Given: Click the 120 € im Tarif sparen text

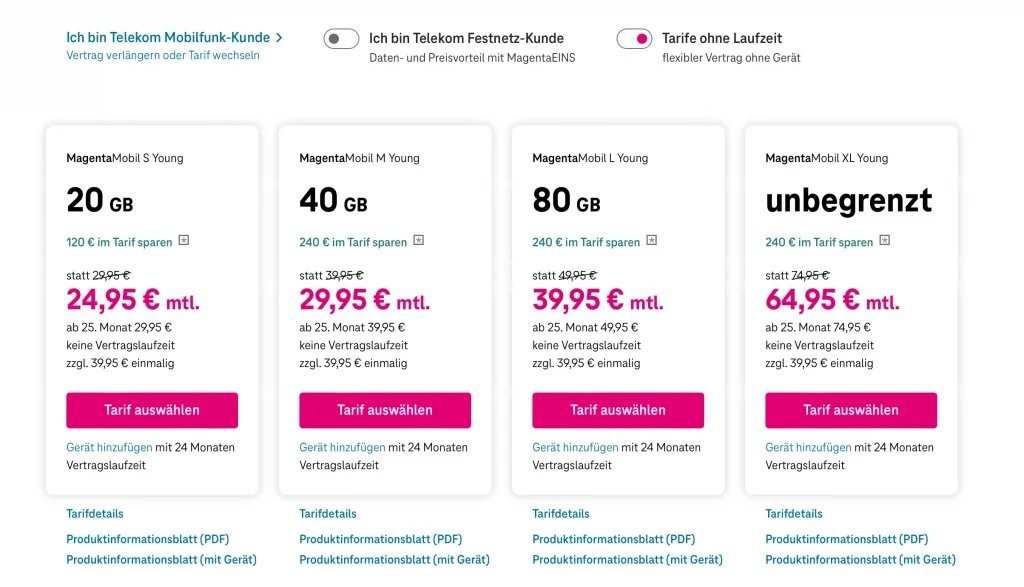Looking at the screenshot, I should pyautogui.click(x=120, y=242).
